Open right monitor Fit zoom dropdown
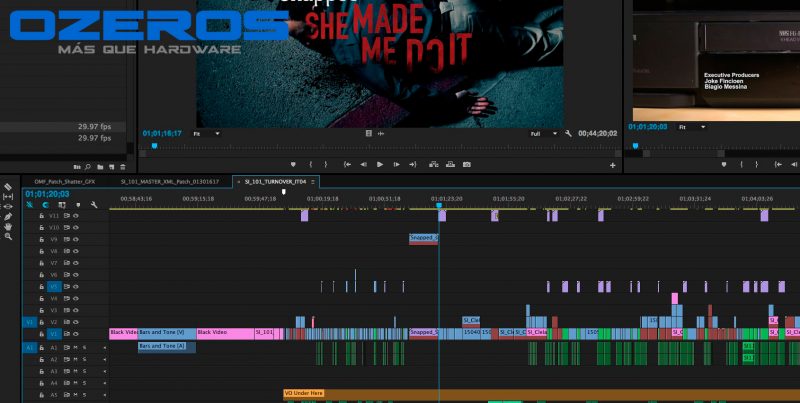The image size is (800, 403). click(692, 127)
